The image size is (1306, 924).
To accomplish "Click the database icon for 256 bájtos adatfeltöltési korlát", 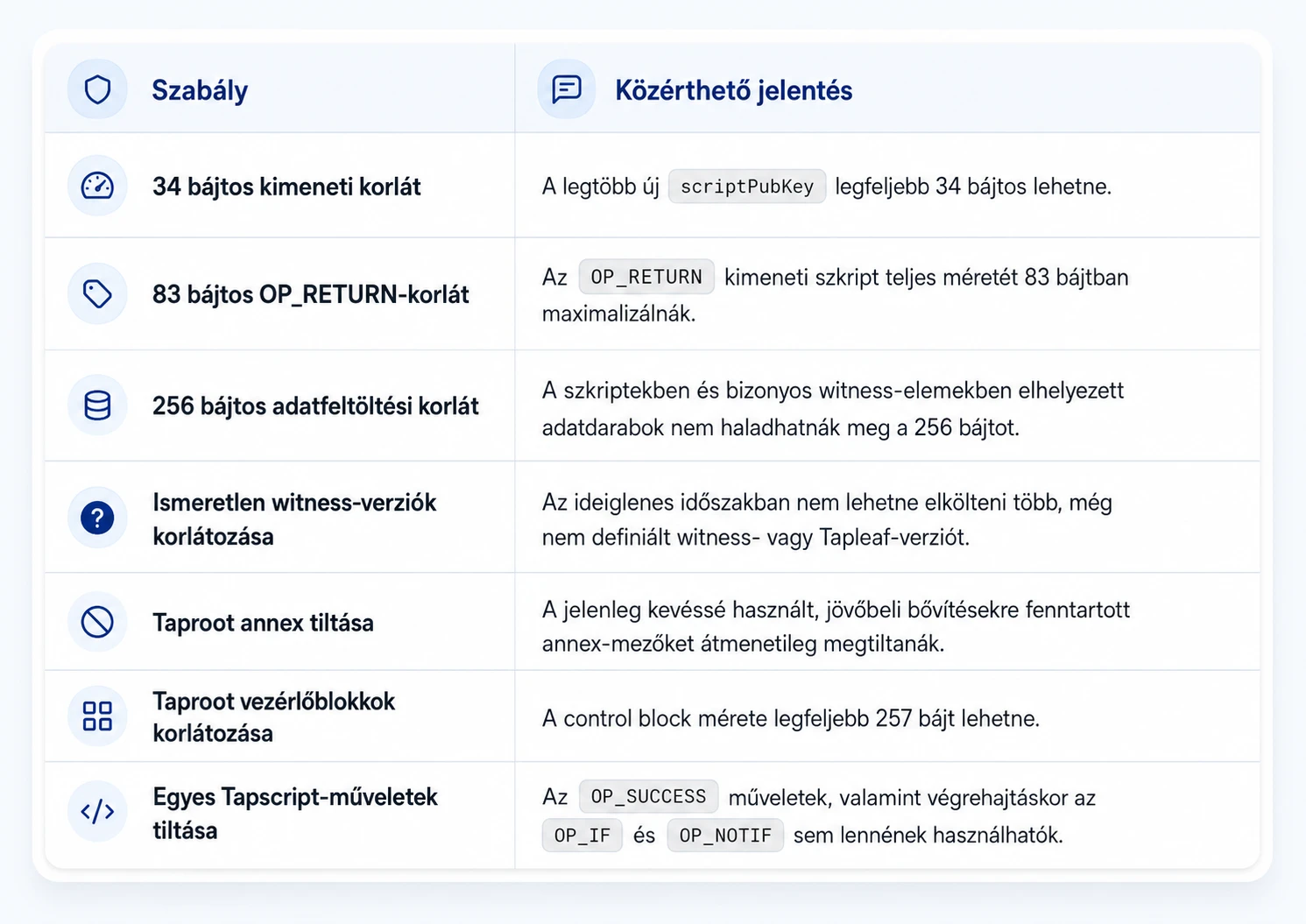I will [97, 406].
